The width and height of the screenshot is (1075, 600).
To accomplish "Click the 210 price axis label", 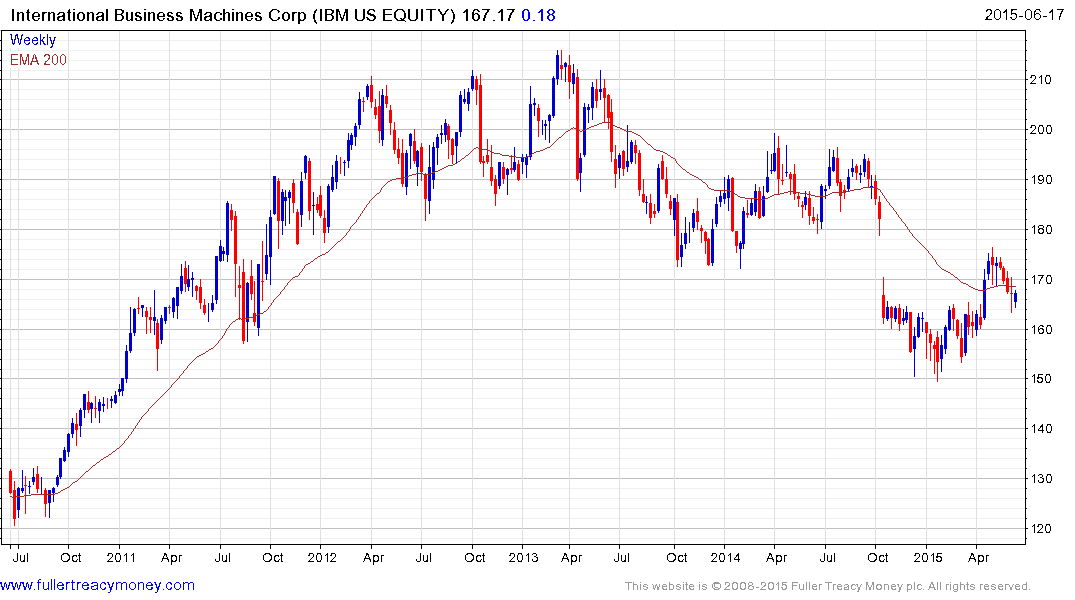I will point(1040,80).
